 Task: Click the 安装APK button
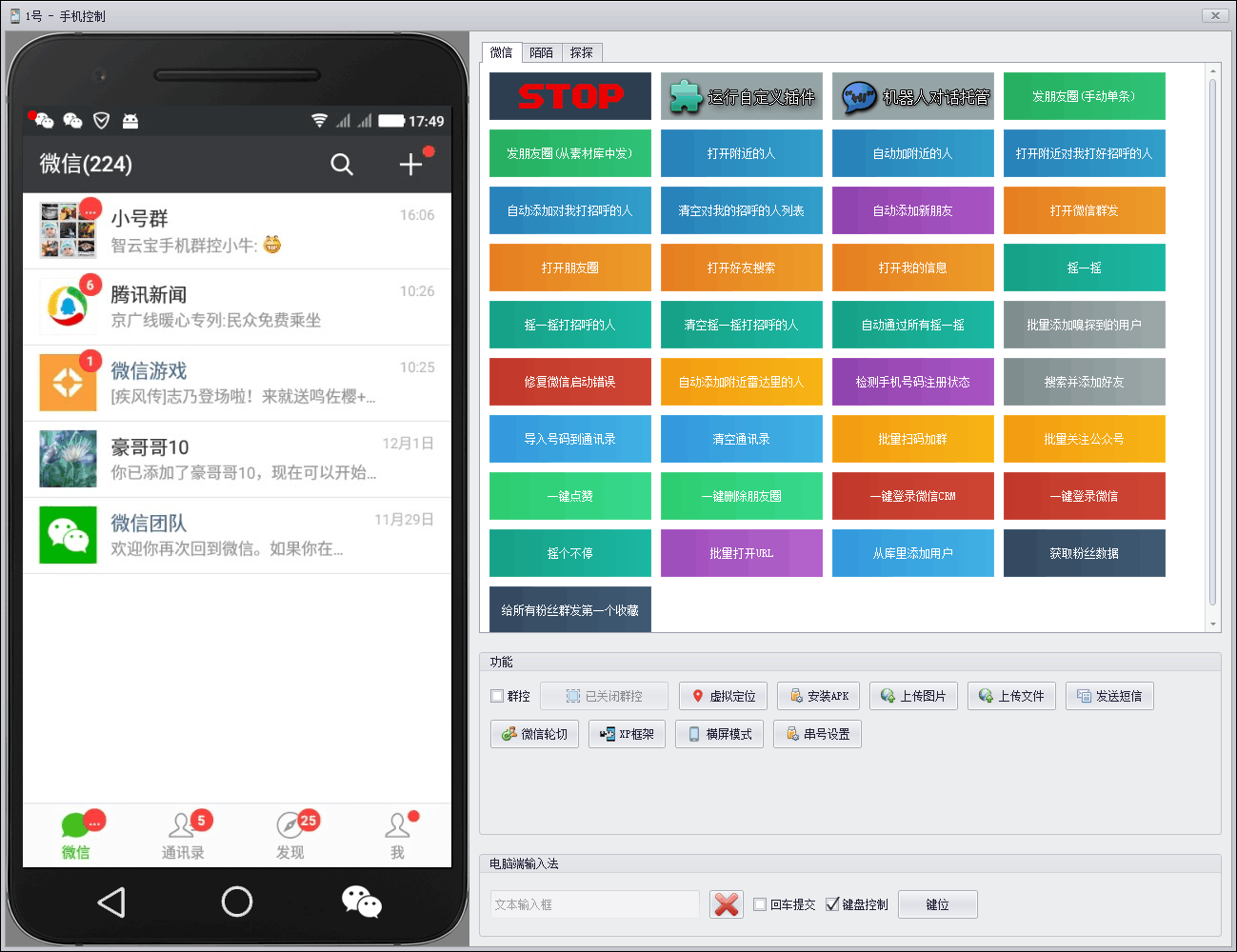tap(819, 696)
